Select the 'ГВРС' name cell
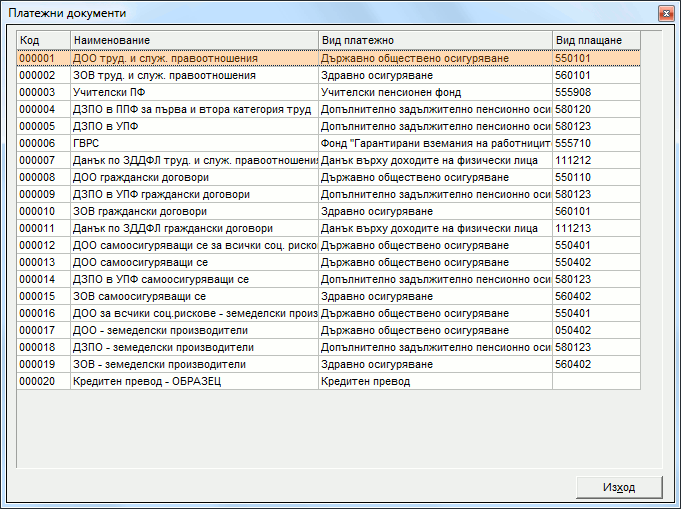Viewport: 681px width, 509px height. (x=194, y=143)
